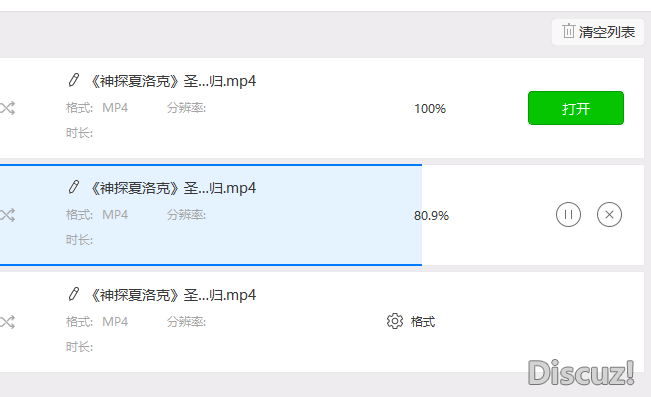Click shuffle arrows icon on third file row

pos(7,322)
